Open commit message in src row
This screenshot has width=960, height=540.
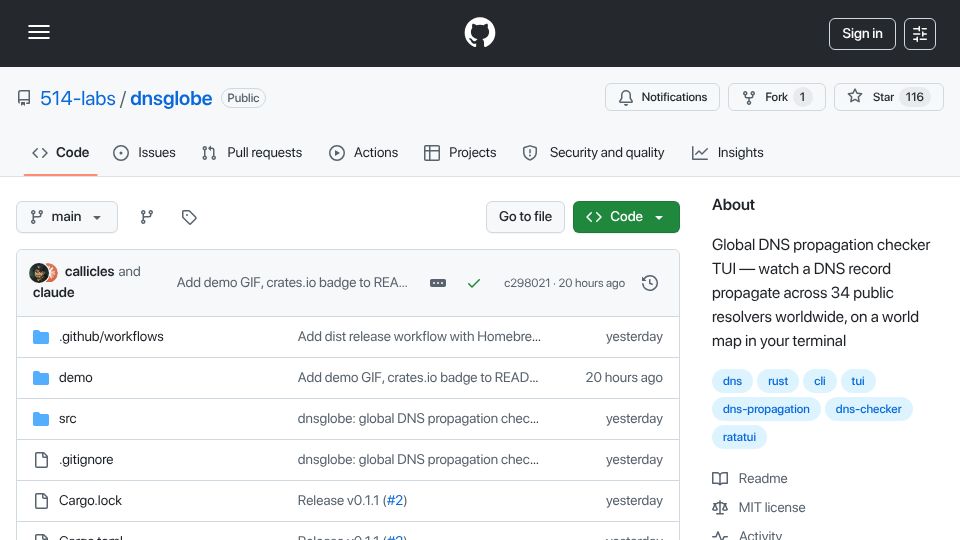(x=418, y=419)
